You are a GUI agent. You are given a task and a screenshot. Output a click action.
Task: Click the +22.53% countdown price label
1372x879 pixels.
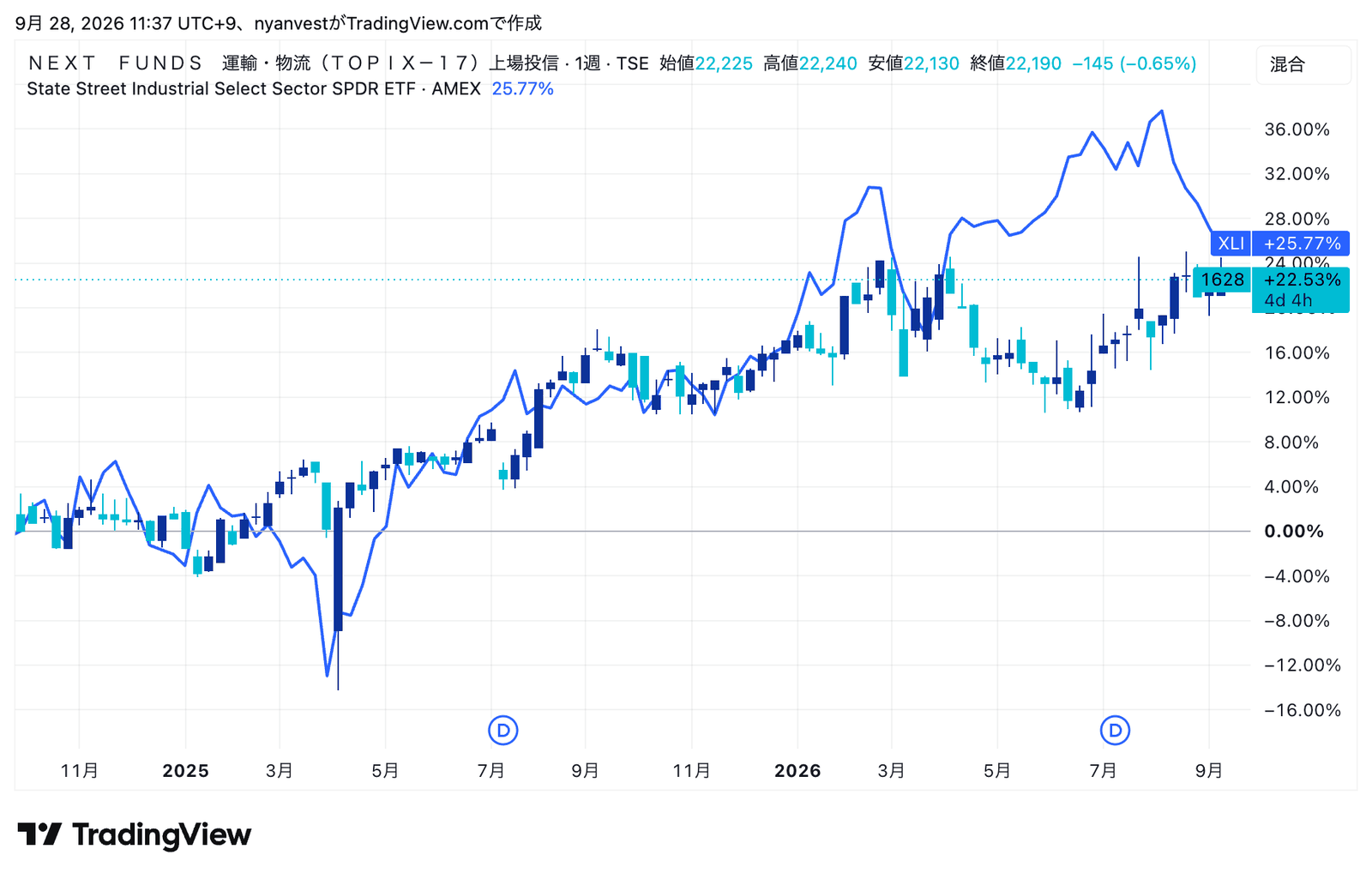point(1301,290)
